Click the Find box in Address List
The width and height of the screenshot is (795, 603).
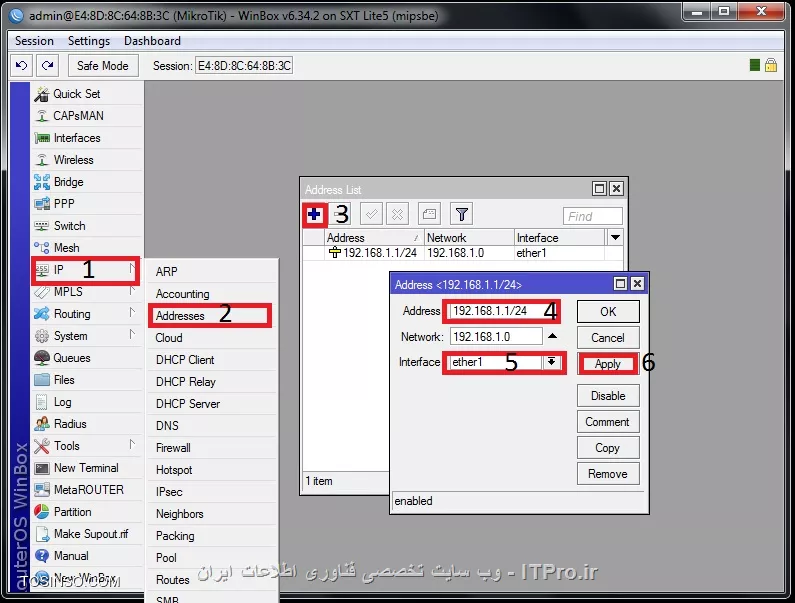592,217
